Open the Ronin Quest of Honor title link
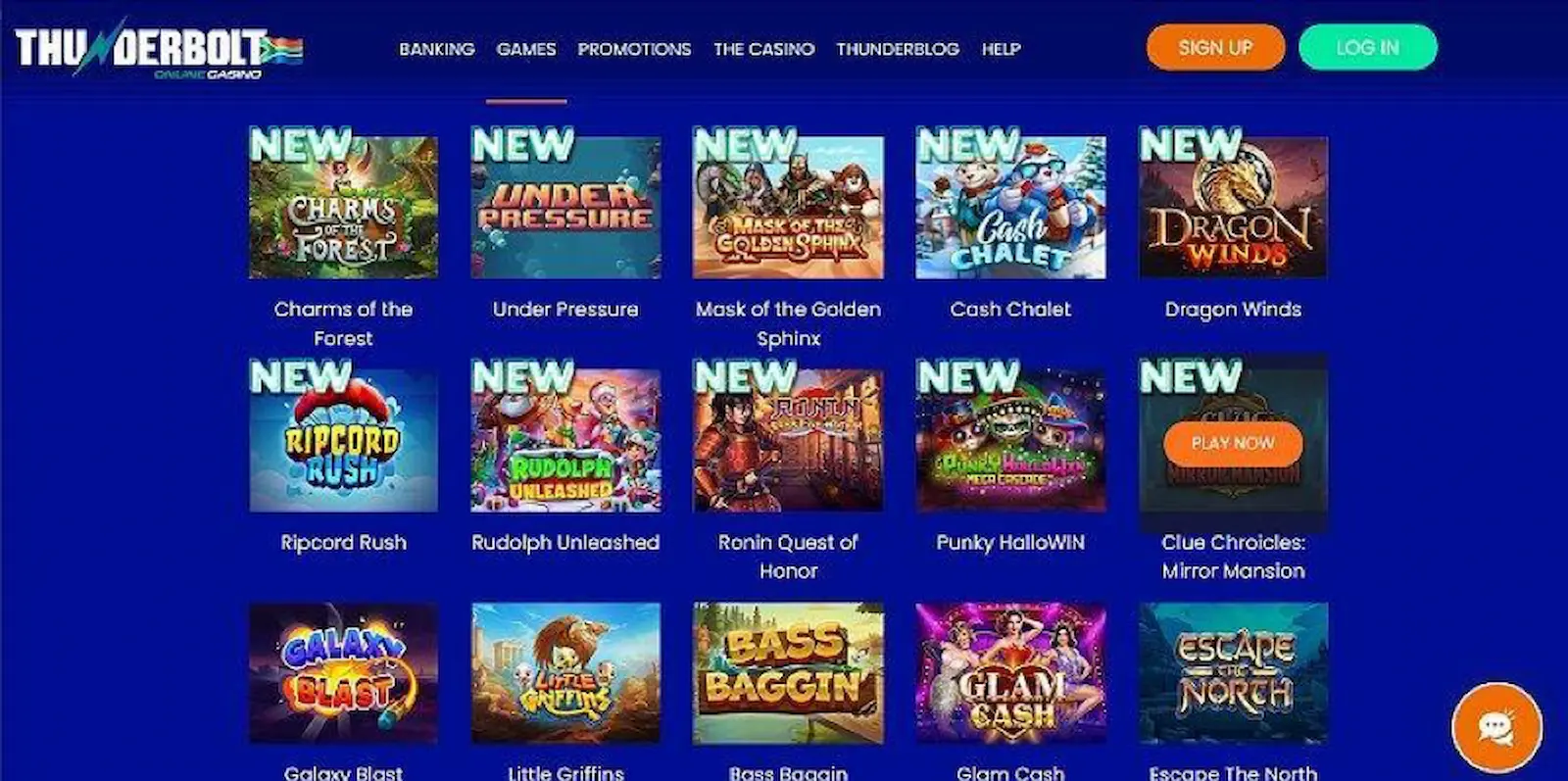 pyautogui.click(x=788, y=557)
